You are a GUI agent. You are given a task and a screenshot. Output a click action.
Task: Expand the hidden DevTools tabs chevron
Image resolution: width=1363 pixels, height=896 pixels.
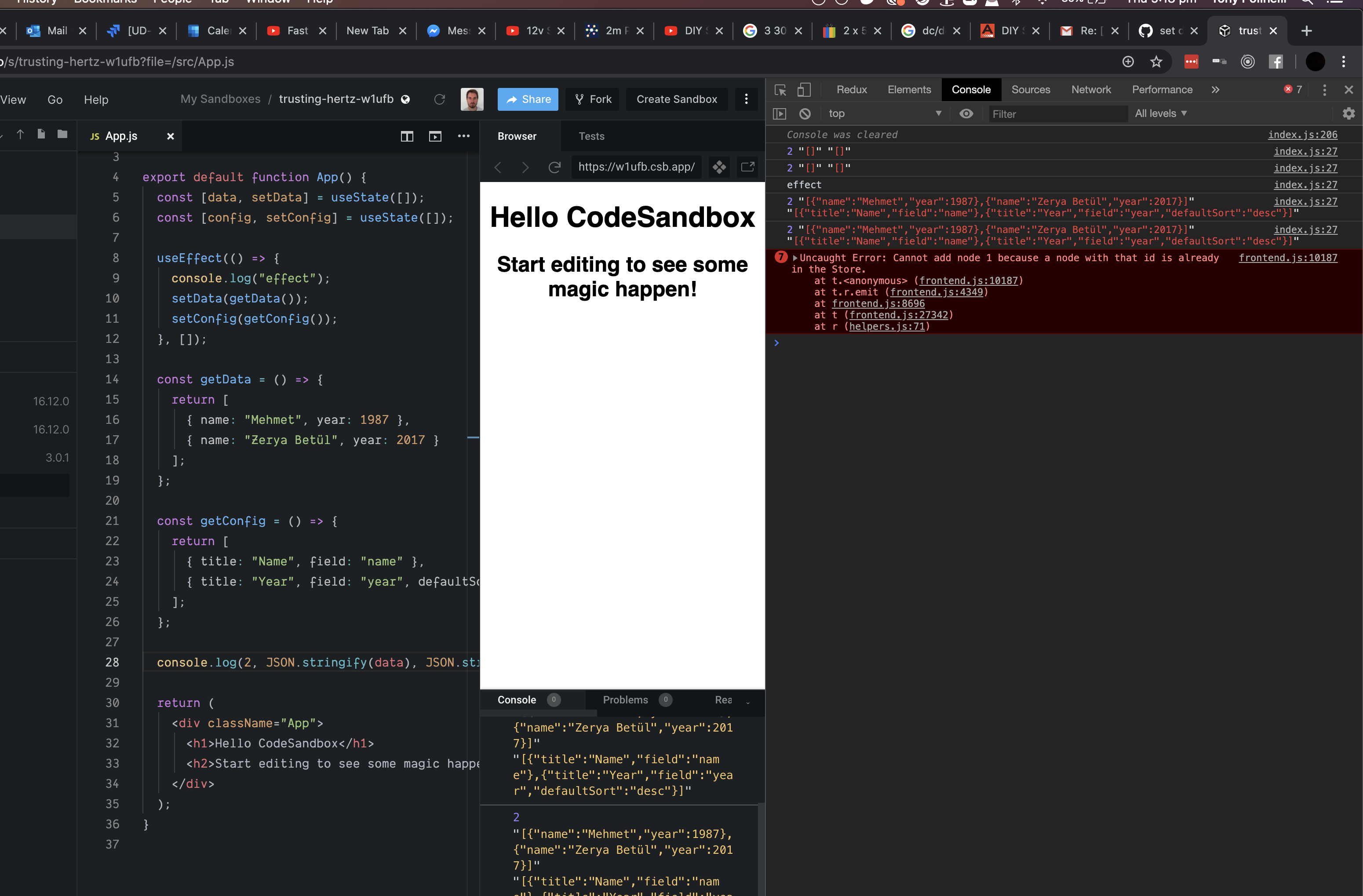tap(1216, 90)
